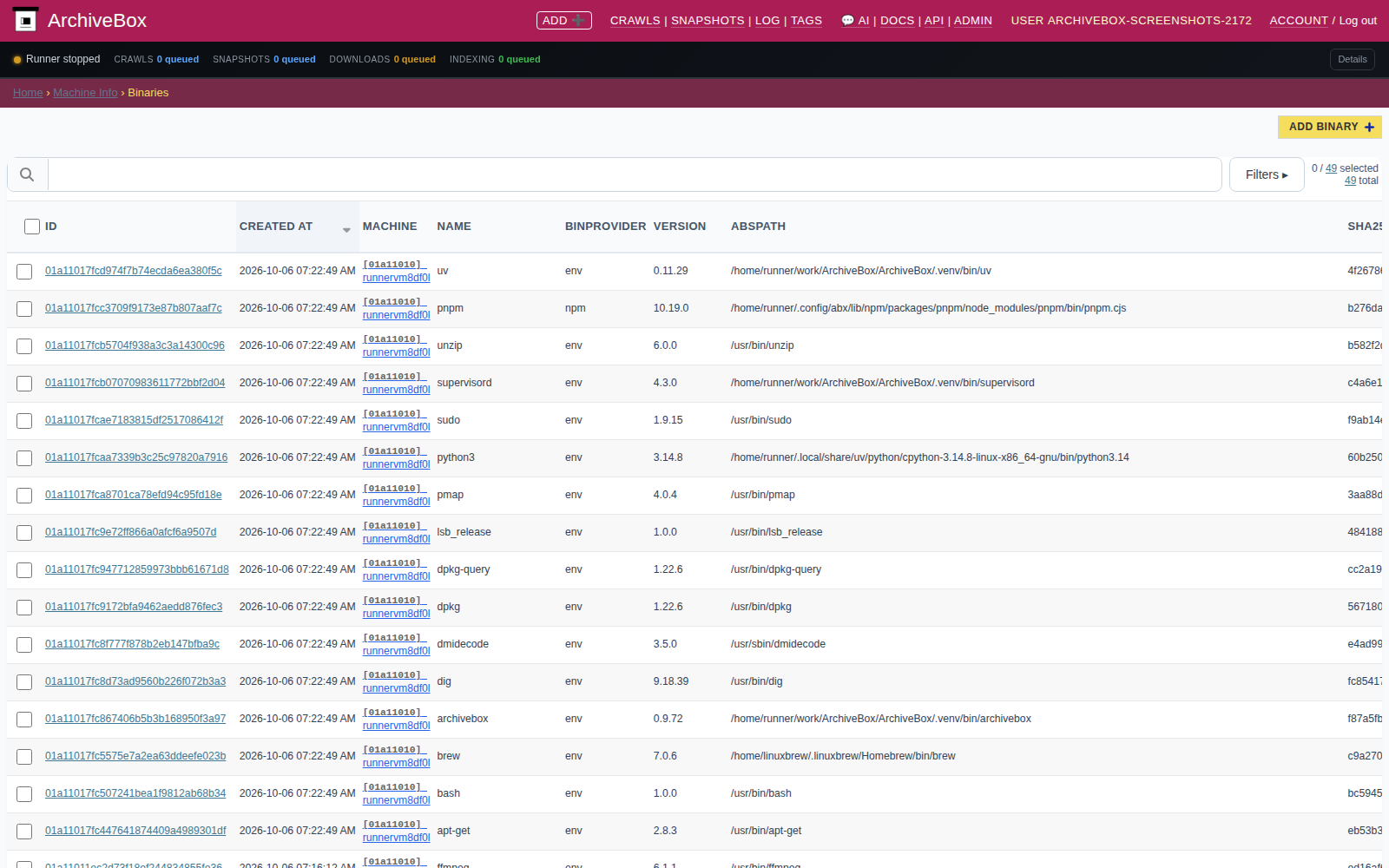The width and height of the screenshot is (1389, 868).
Task: Click the search magnifier icon
Action: (x=27, y=174)
